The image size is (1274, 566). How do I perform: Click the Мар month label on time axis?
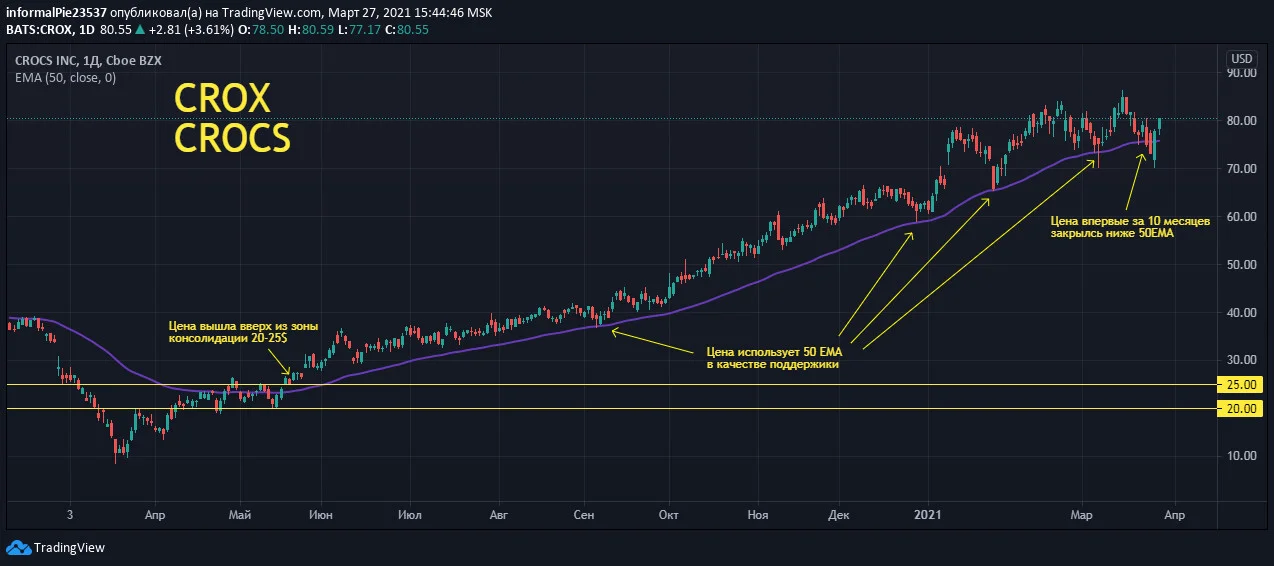(1081, 515)
